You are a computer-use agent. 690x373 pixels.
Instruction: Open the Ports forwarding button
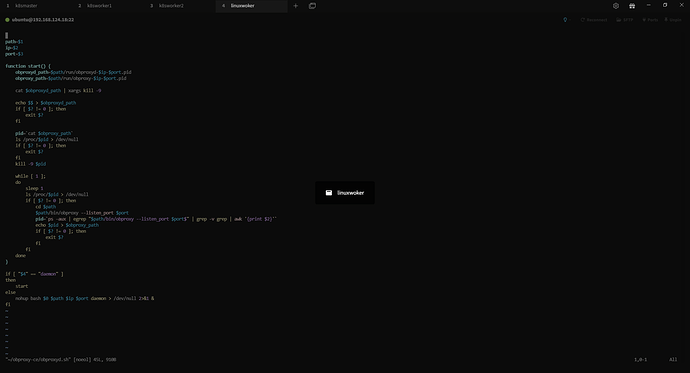point(650,20)
